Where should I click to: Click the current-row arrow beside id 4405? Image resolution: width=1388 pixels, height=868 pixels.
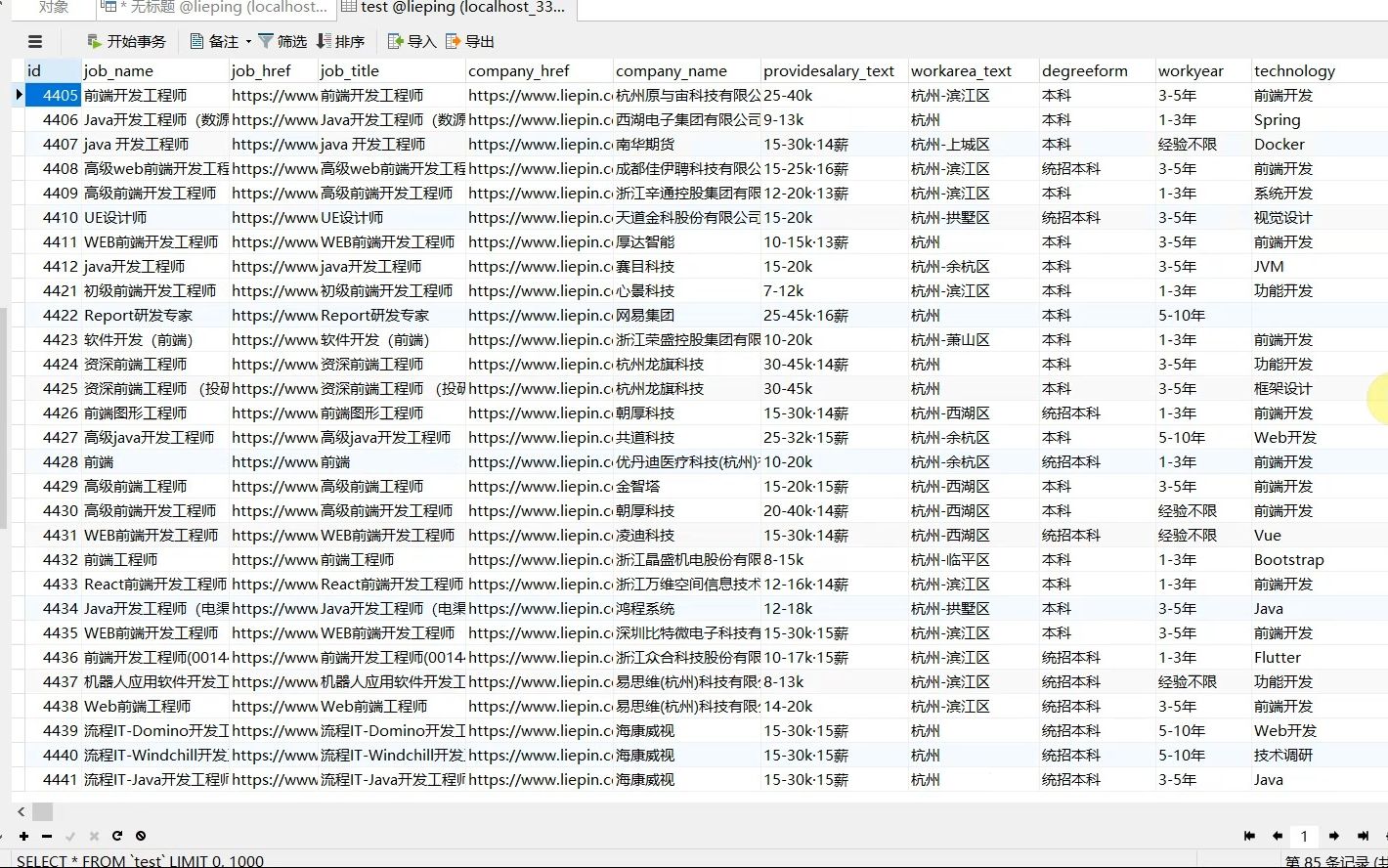click(x=19, y=95)
